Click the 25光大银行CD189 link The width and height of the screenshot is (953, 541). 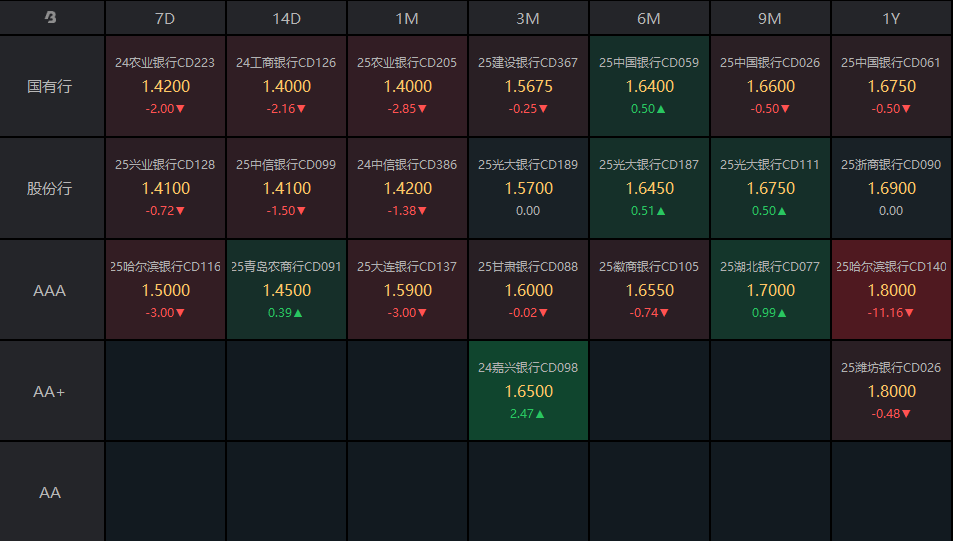(x=528, y=165)
